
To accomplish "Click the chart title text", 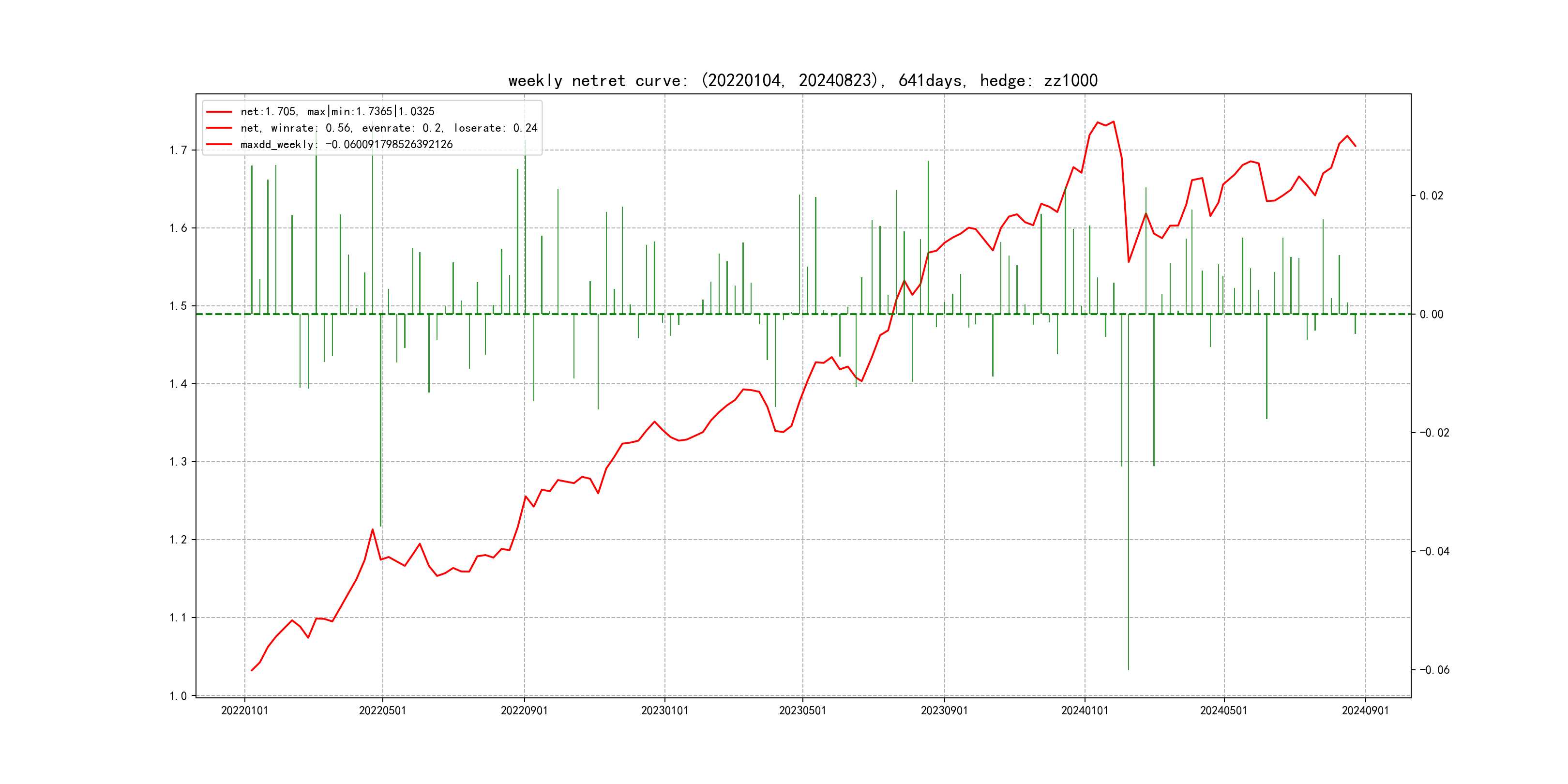I will 802,81.
